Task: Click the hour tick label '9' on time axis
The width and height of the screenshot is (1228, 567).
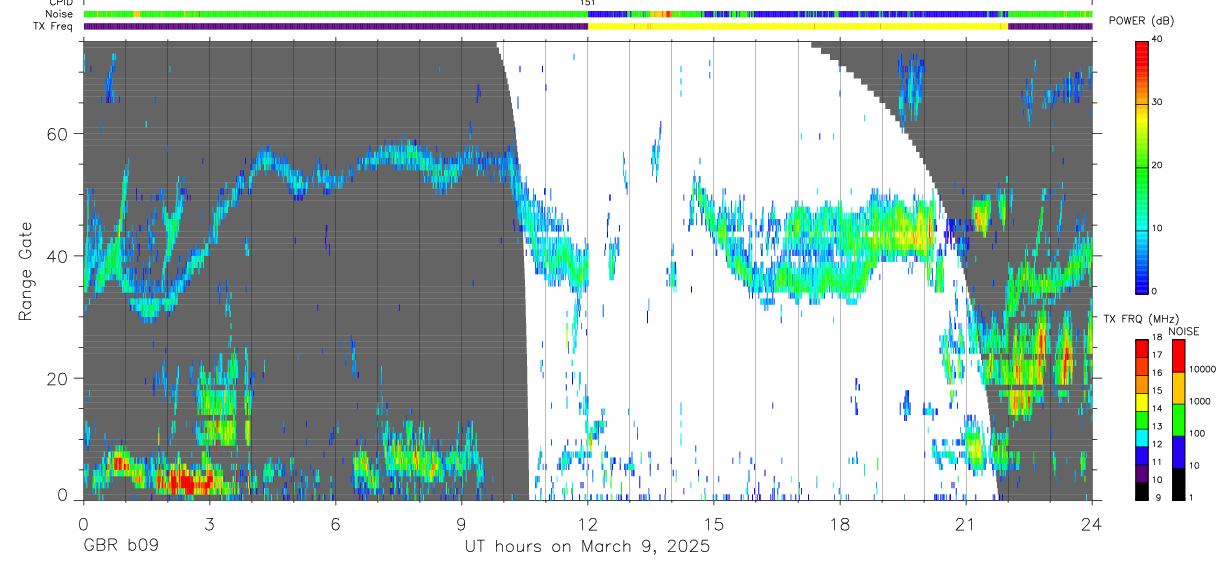Action: click(x=461, y=525)
